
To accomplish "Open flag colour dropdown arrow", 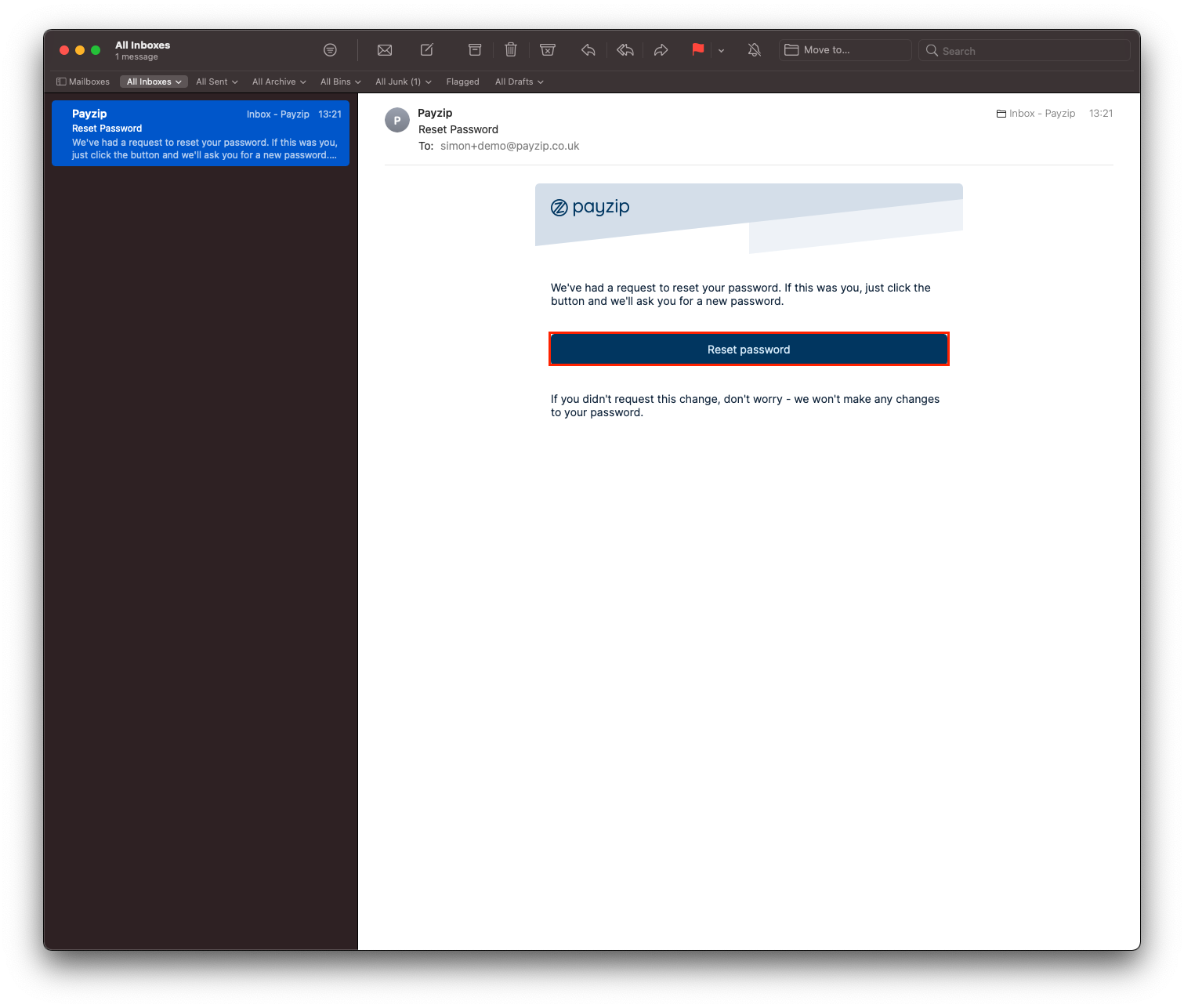I will (x=721, y=51).
